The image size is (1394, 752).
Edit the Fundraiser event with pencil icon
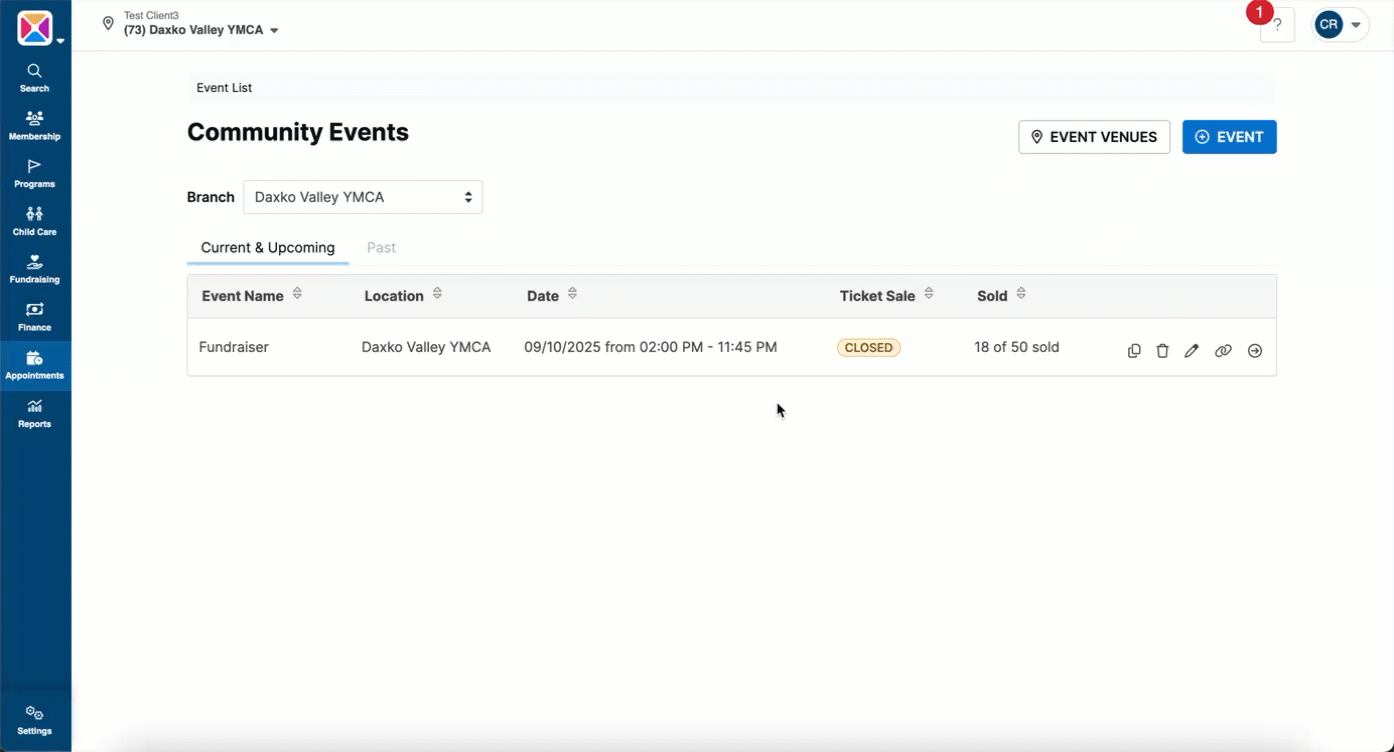pyautogui.click(x=1191, y=351)
